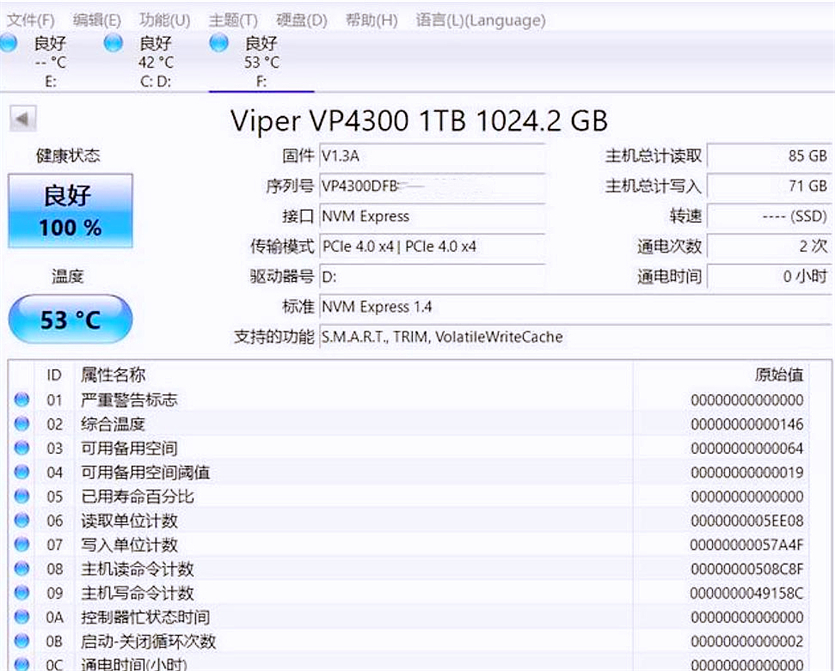Open the 主题(T) menu

click(232, 20)
